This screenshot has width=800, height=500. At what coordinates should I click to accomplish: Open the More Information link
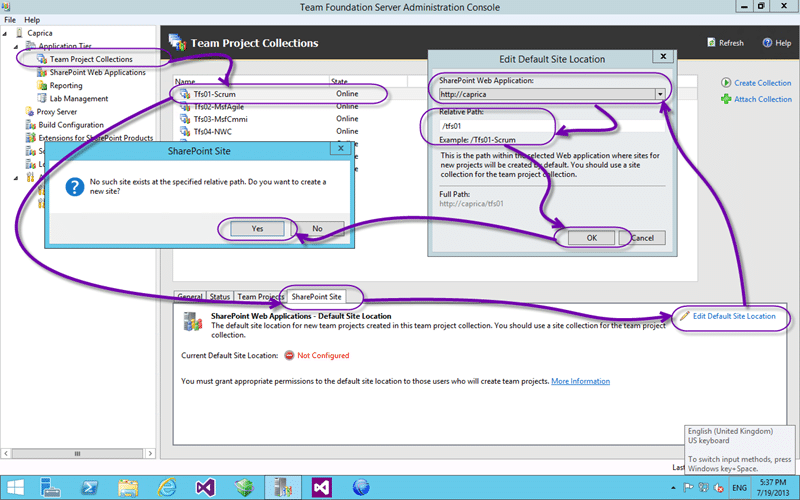click(580, 381)
